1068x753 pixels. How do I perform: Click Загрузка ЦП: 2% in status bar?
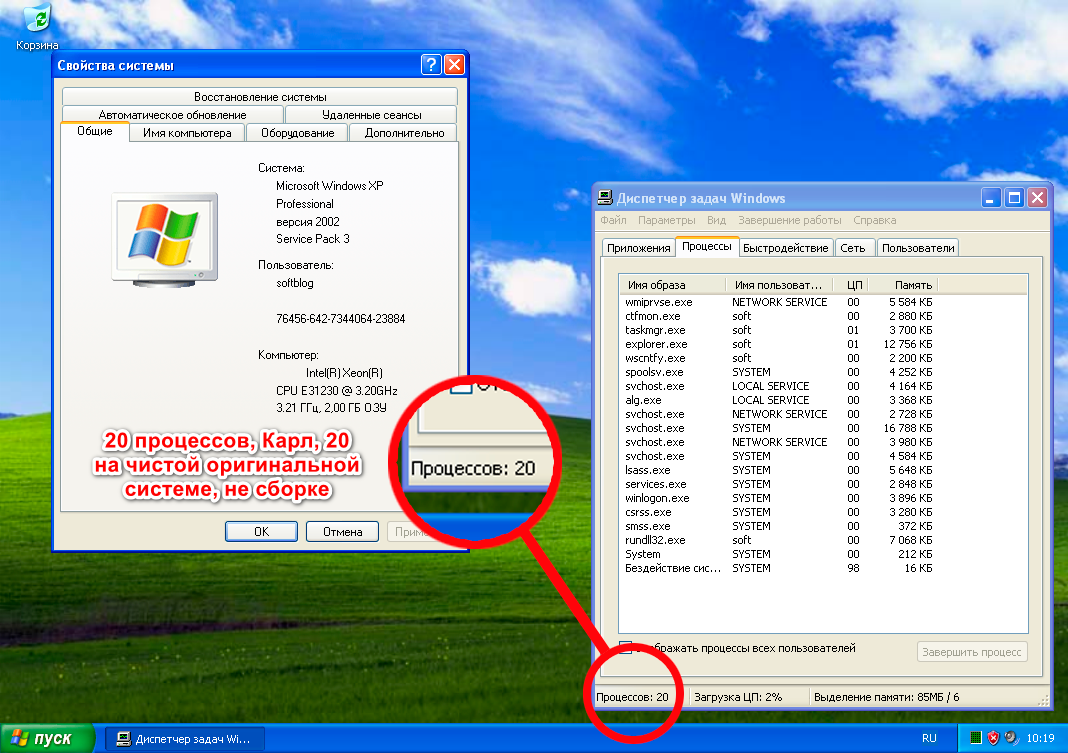click(x=738, y=697)
